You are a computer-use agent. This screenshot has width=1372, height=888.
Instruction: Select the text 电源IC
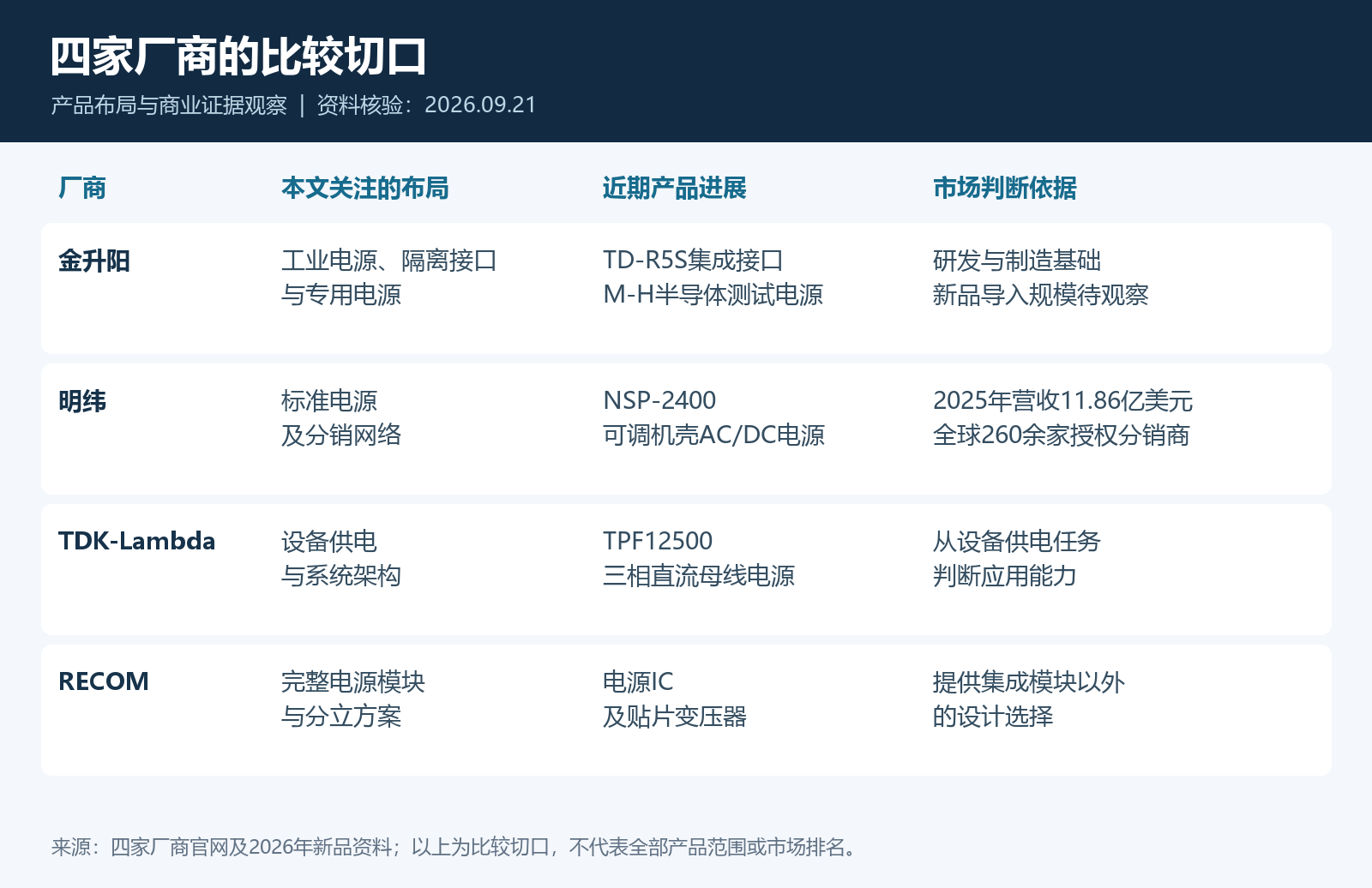(638, 682)
